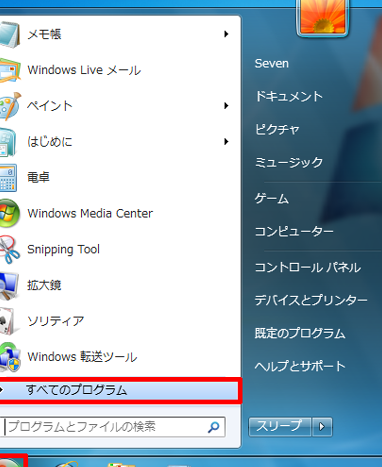Open ゲーム explorer
Image resolution: width=382 pixels, height=467 pixels.
(272, 199)
